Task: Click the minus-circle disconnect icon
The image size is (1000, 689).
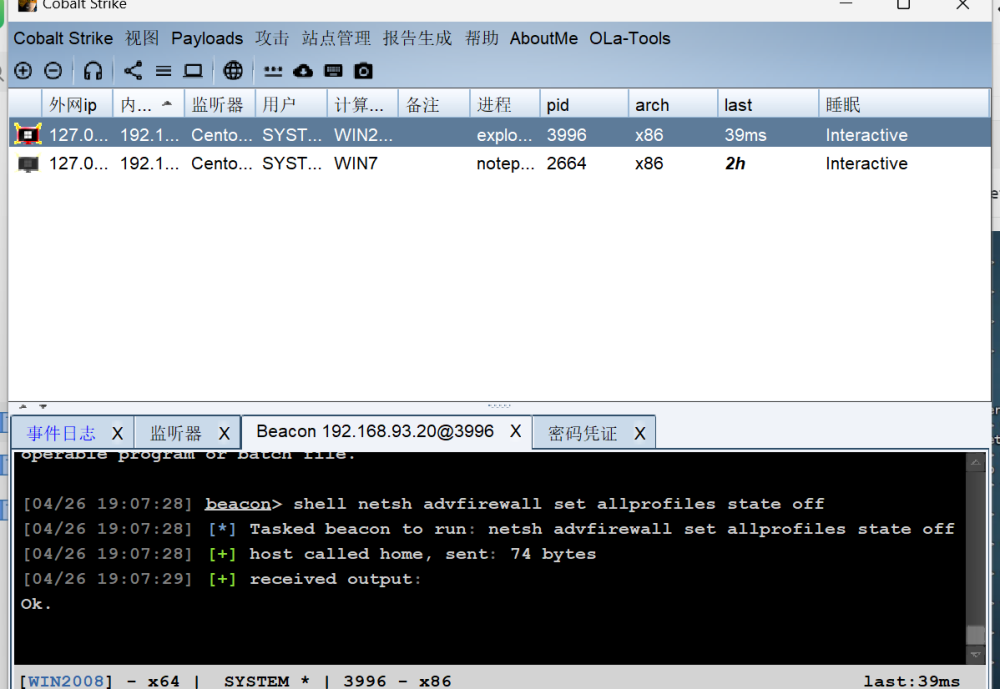Action: (54, 71)
